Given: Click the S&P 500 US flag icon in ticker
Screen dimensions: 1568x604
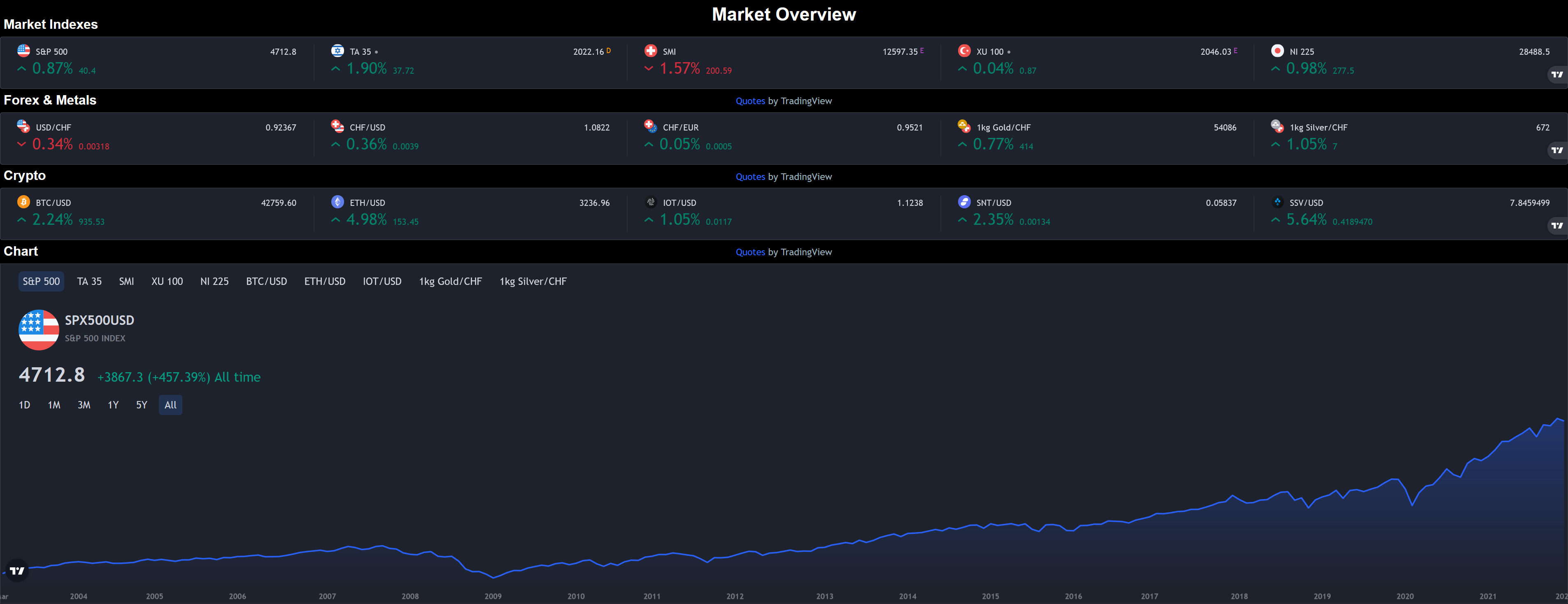Looking at the screenshot, I should 24,51.
